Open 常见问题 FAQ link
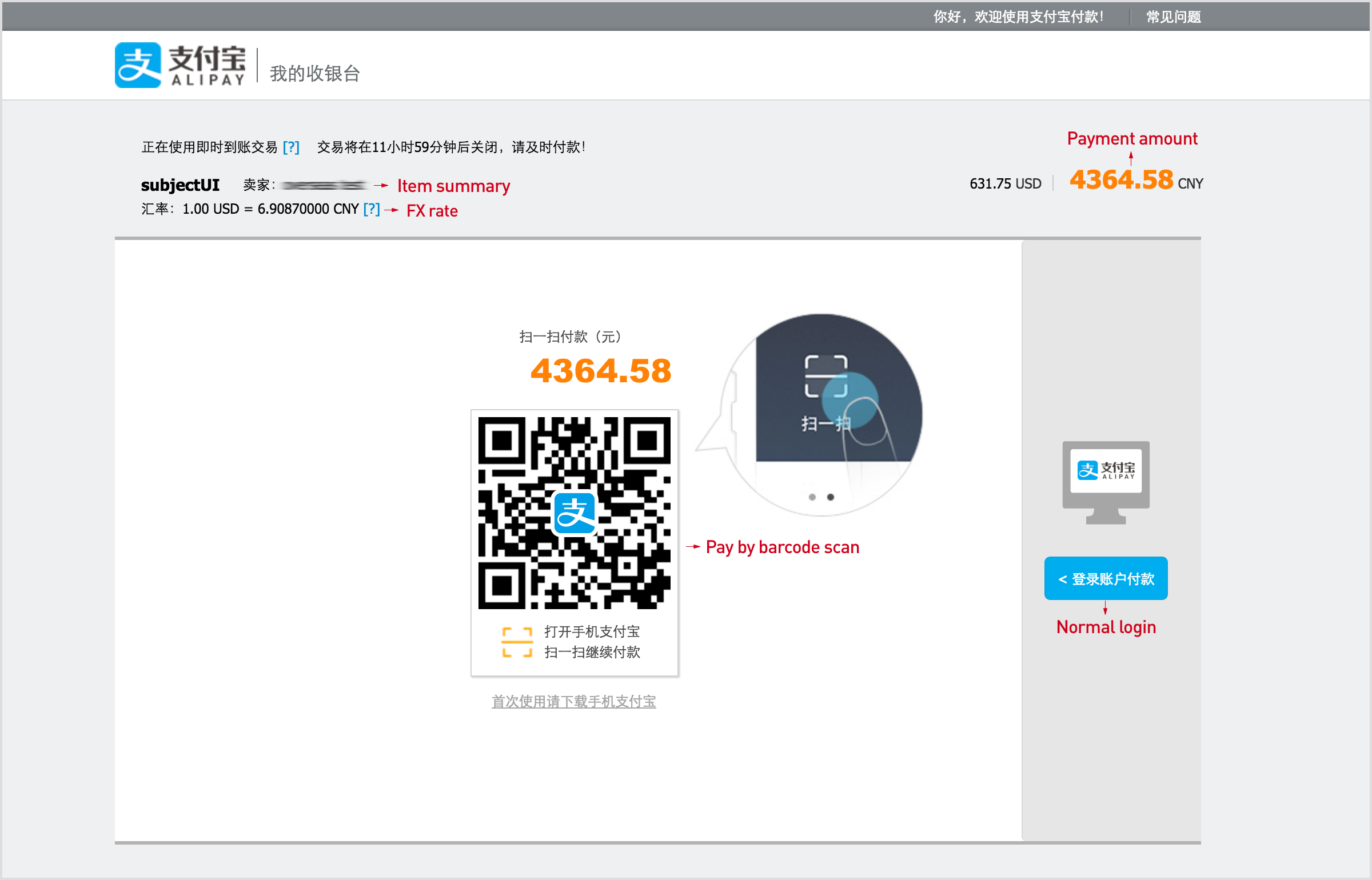 coord(1173,17)
